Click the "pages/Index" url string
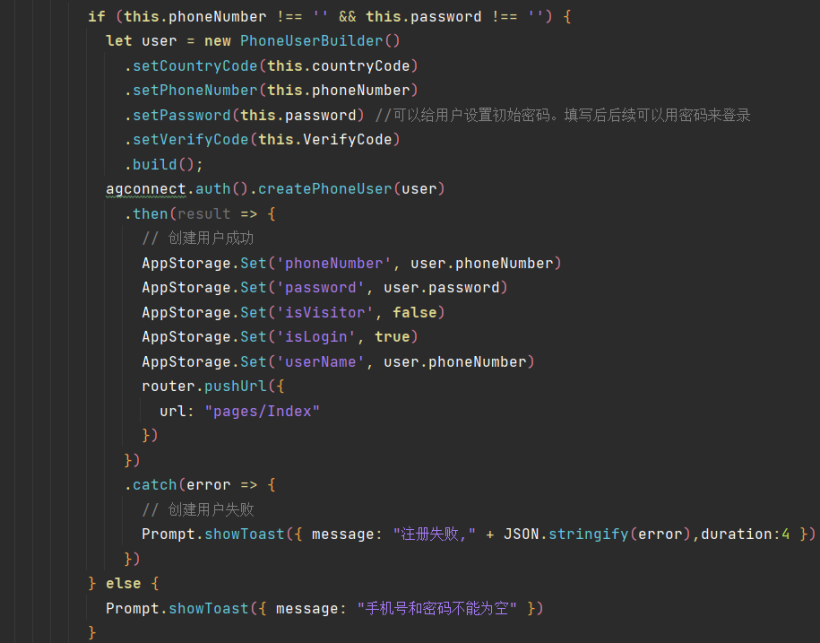The width and height of the screenshot is (820, 643). tap(261, 411)
